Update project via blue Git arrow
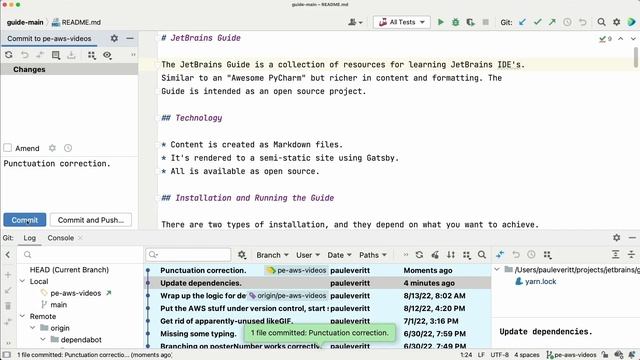The image size is (640, 360). (x=522, y=22)
